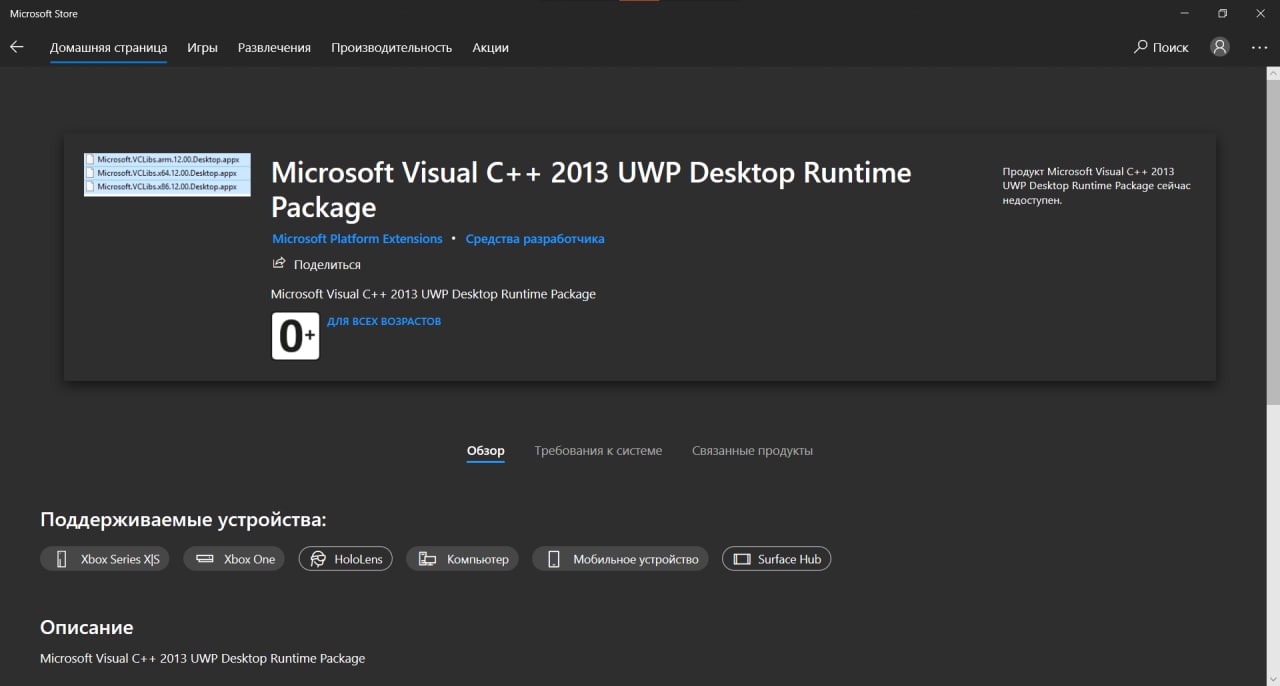
Task: Maximize or restore the Store window
Action: click(x=1222, y=14)
